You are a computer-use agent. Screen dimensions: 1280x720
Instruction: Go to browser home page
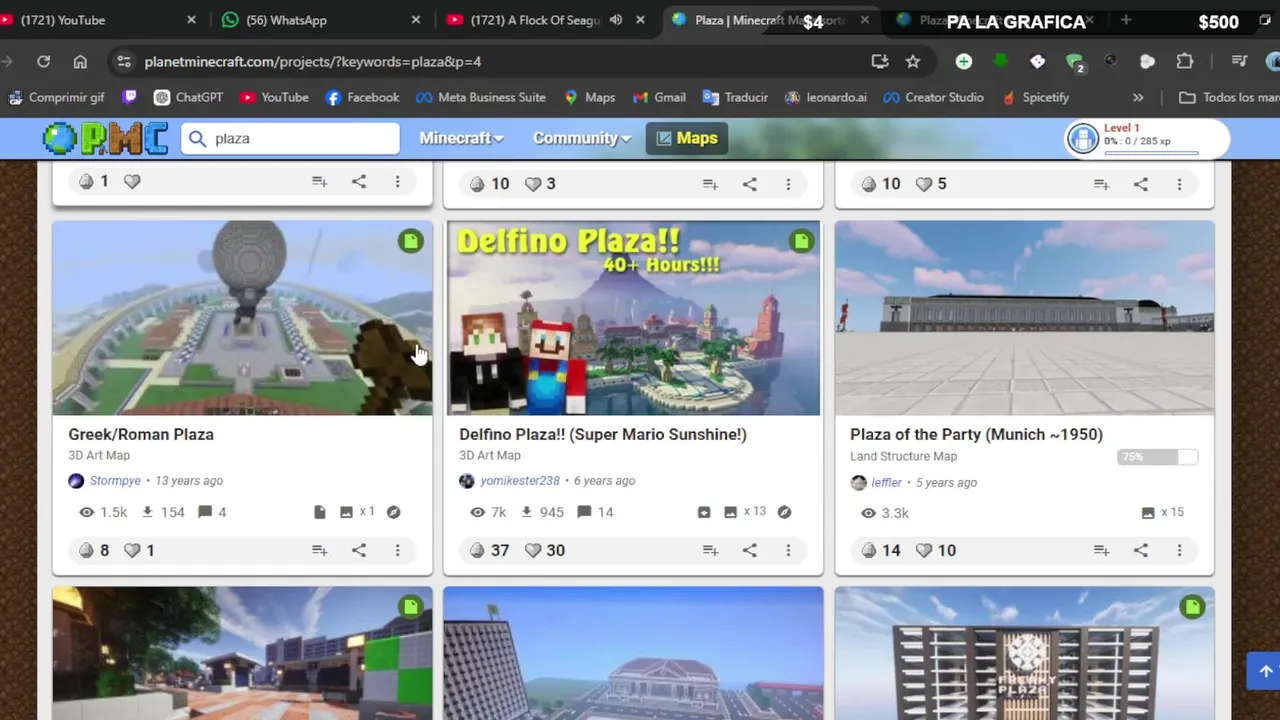(x=80, y=61)
